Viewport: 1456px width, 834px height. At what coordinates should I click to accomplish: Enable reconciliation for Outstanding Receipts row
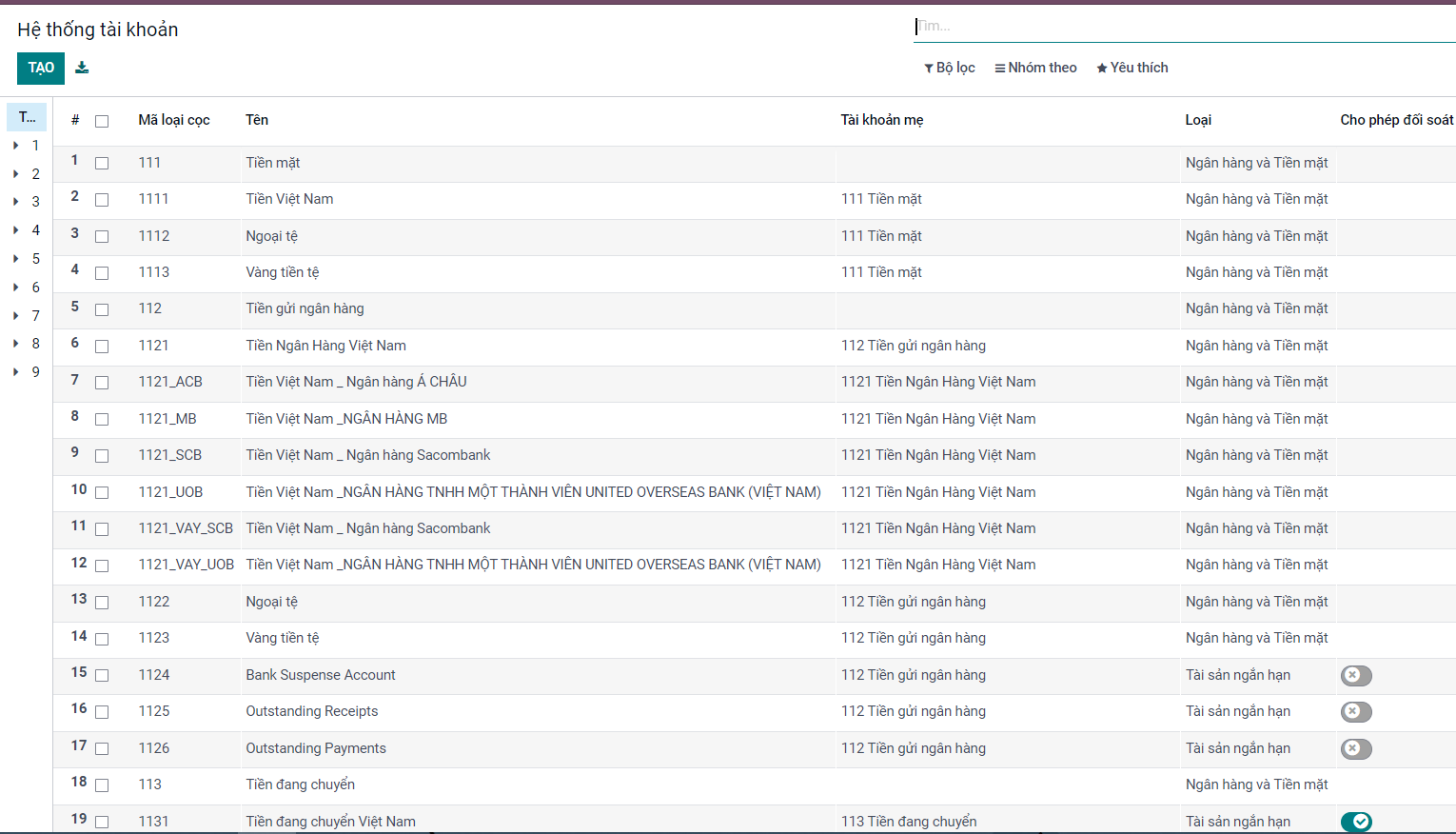pyautogui.click(x=1355, y=712)
